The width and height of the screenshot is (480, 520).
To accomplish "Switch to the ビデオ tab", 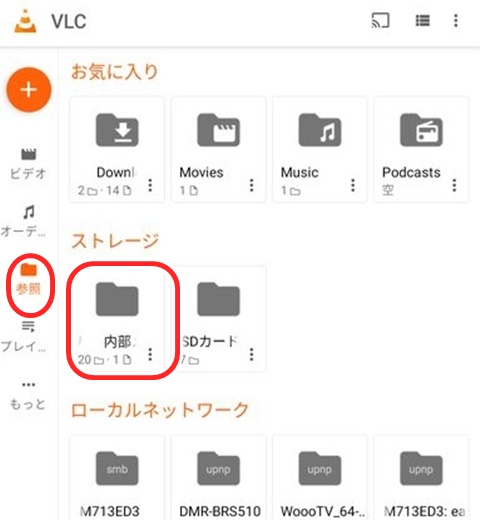I will click(28, 164).
